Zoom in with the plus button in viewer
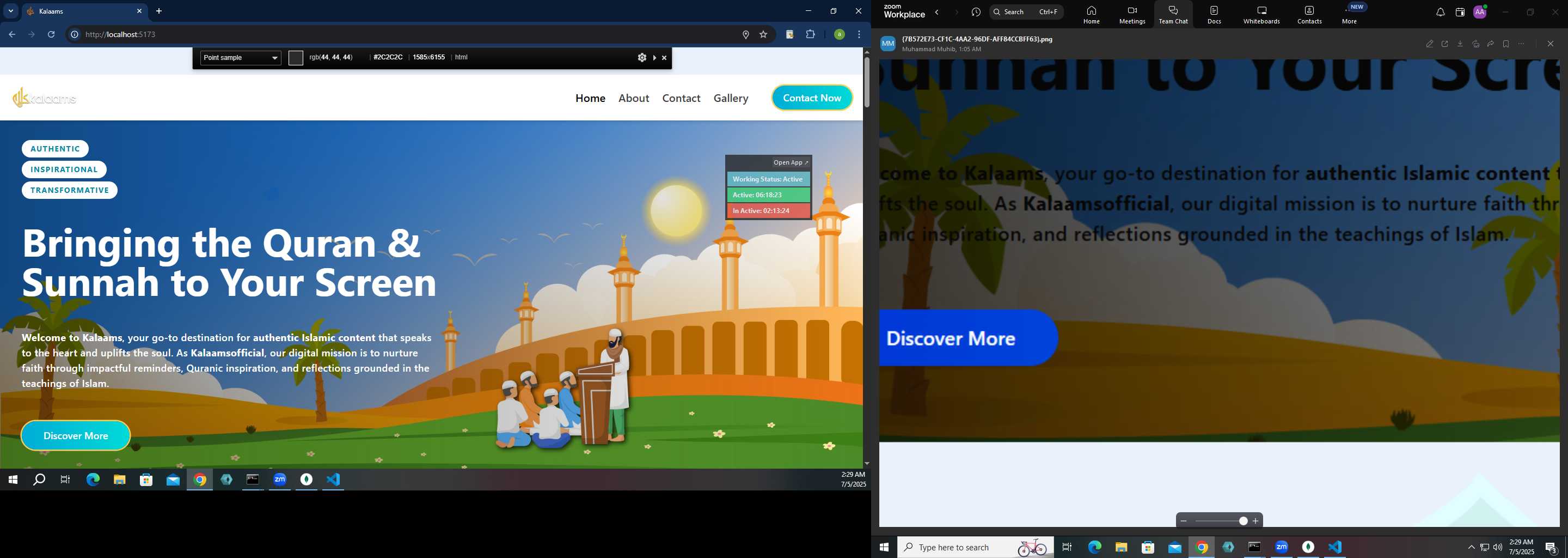The height and width of the screenshot is (558, 1568). point(1255,521)
